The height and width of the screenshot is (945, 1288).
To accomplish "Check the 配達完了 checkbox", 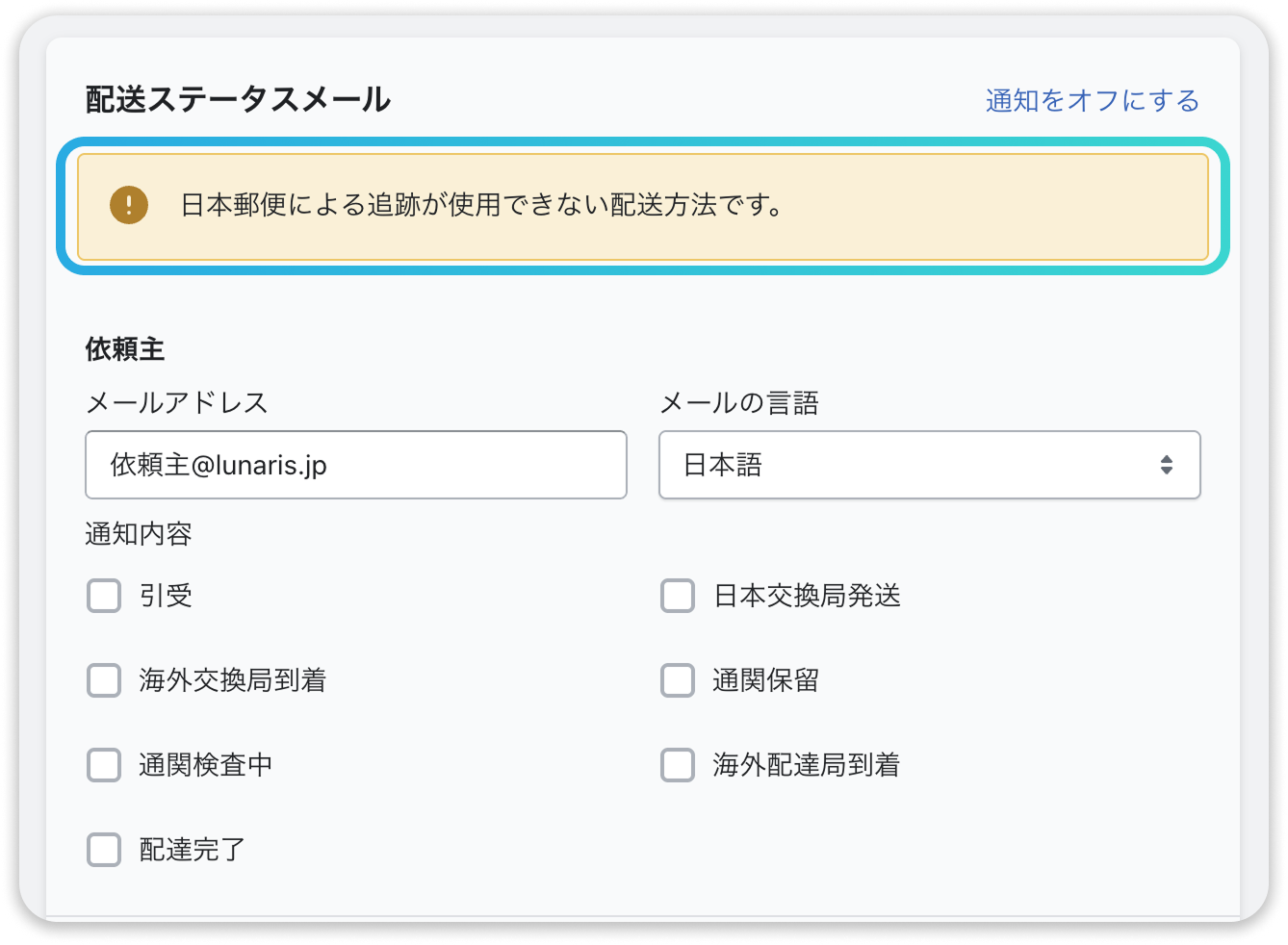I will (x=103, y=850).
